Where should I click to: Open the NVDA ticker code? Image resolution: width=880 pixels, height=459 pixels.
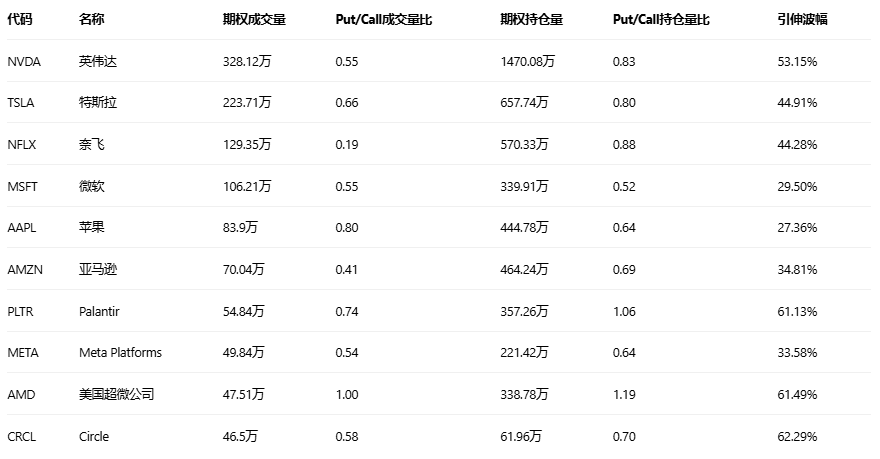coord(23,61)
